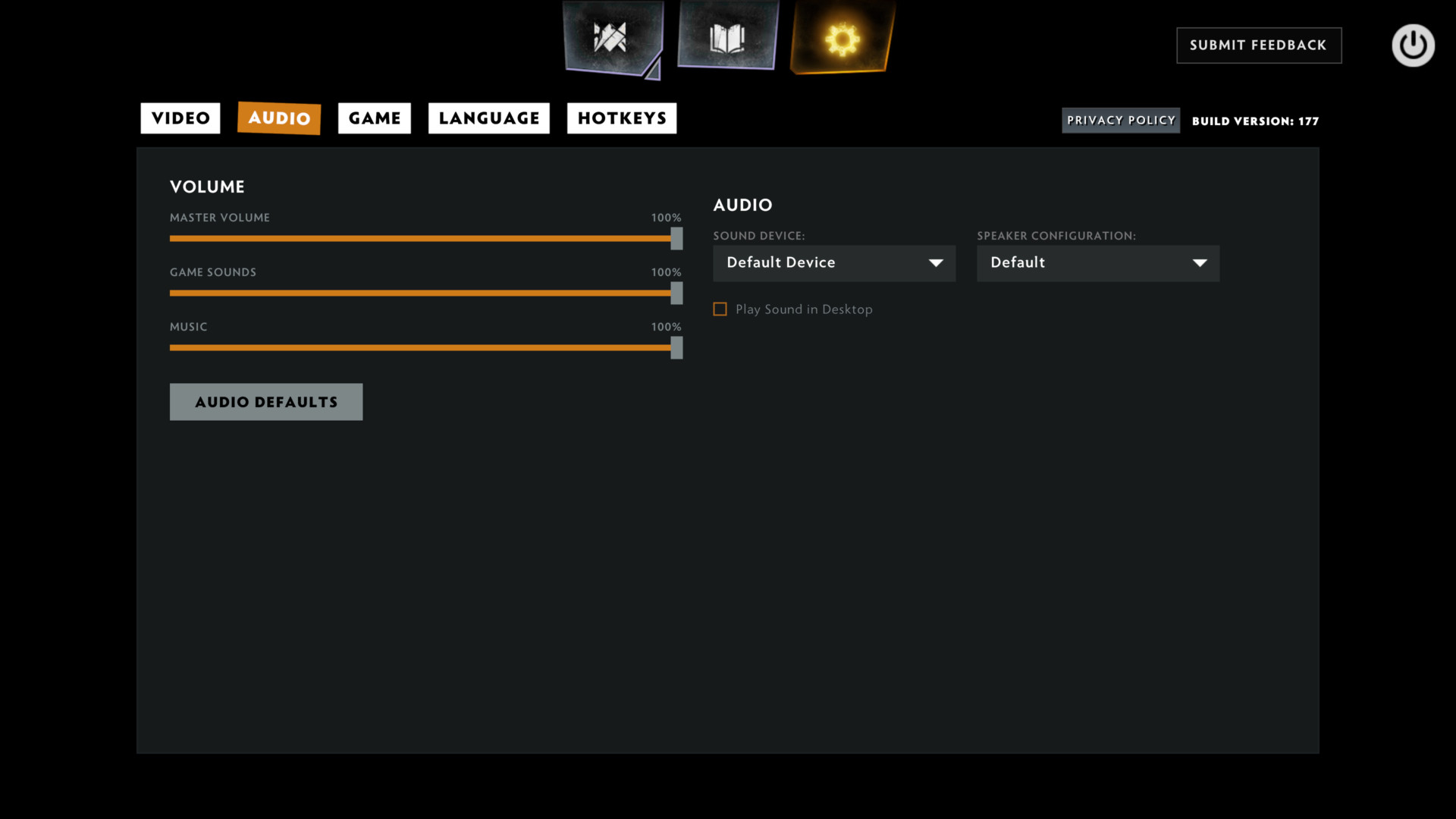This screenshot has height=819, width=1456.
Task: Click the Game Sounds 100% value
Action: pyautogui.click(x=666, y=272)
